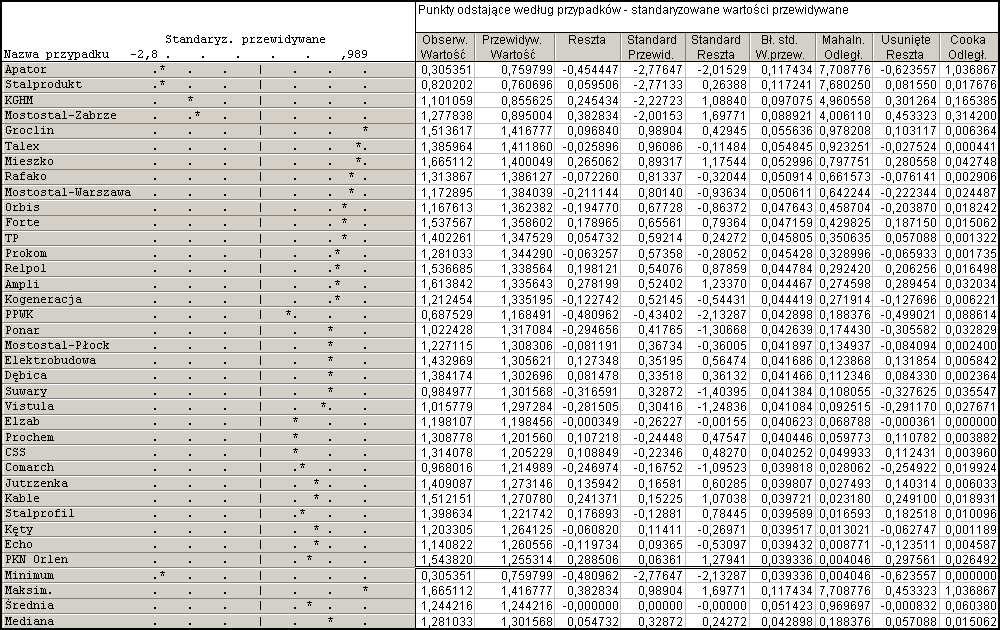Select the Standard Przewid. column header
Screen dimensions: 1000x630
pos(652,47)
